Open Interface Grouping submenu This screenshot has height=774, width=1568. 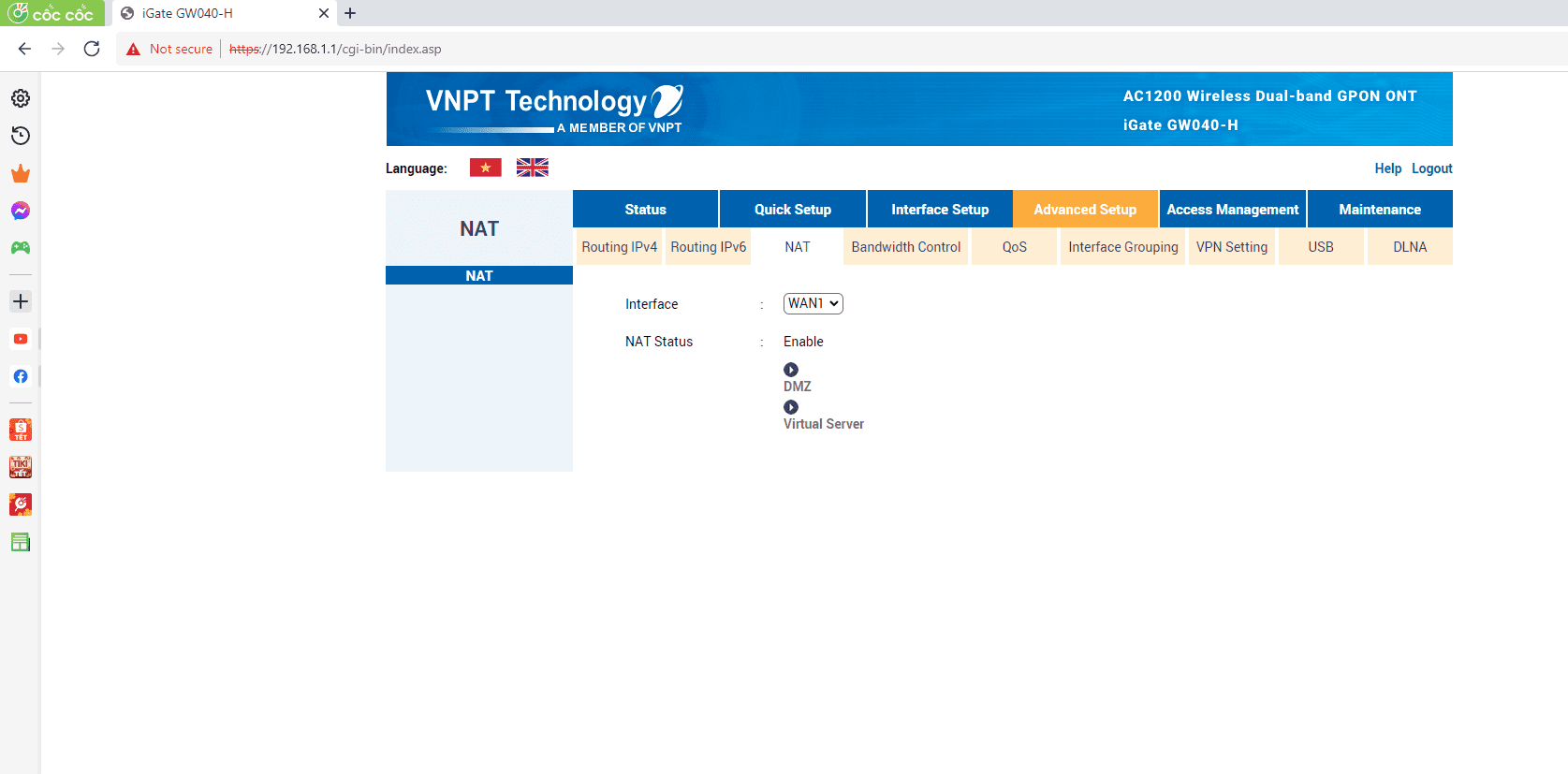(x=1123, y=247)
